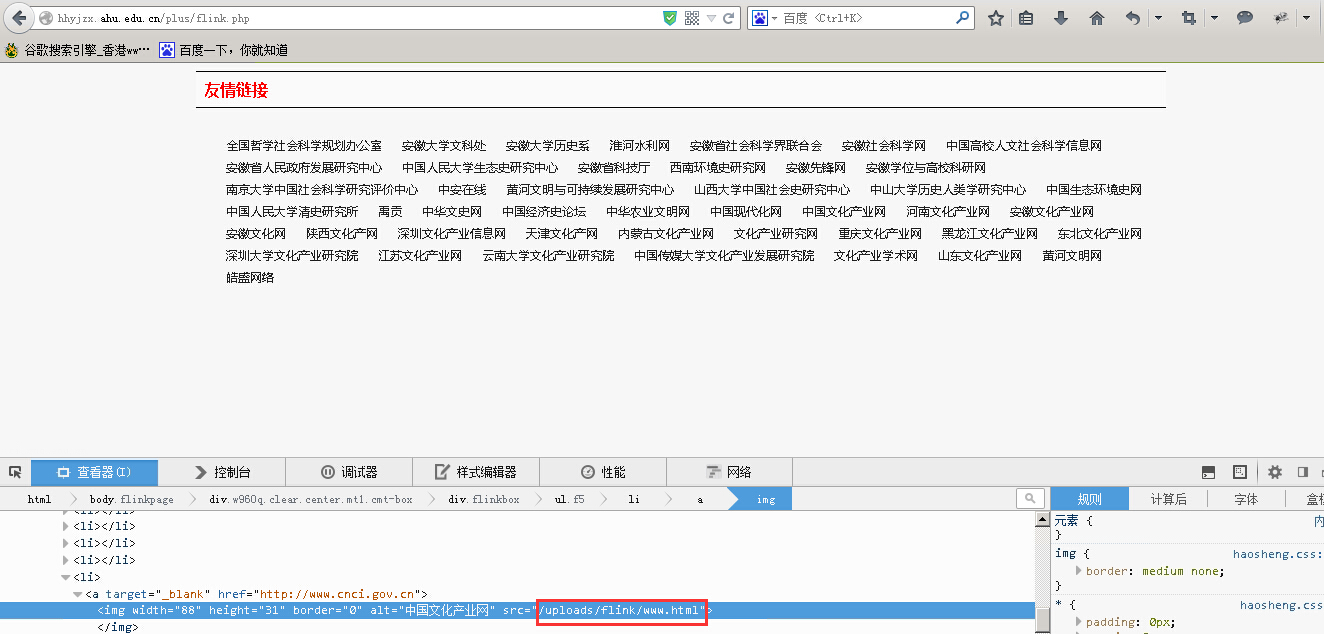
Task: Open the dropdown next to the undo arrow
Action: click(x=1158, y=18)
